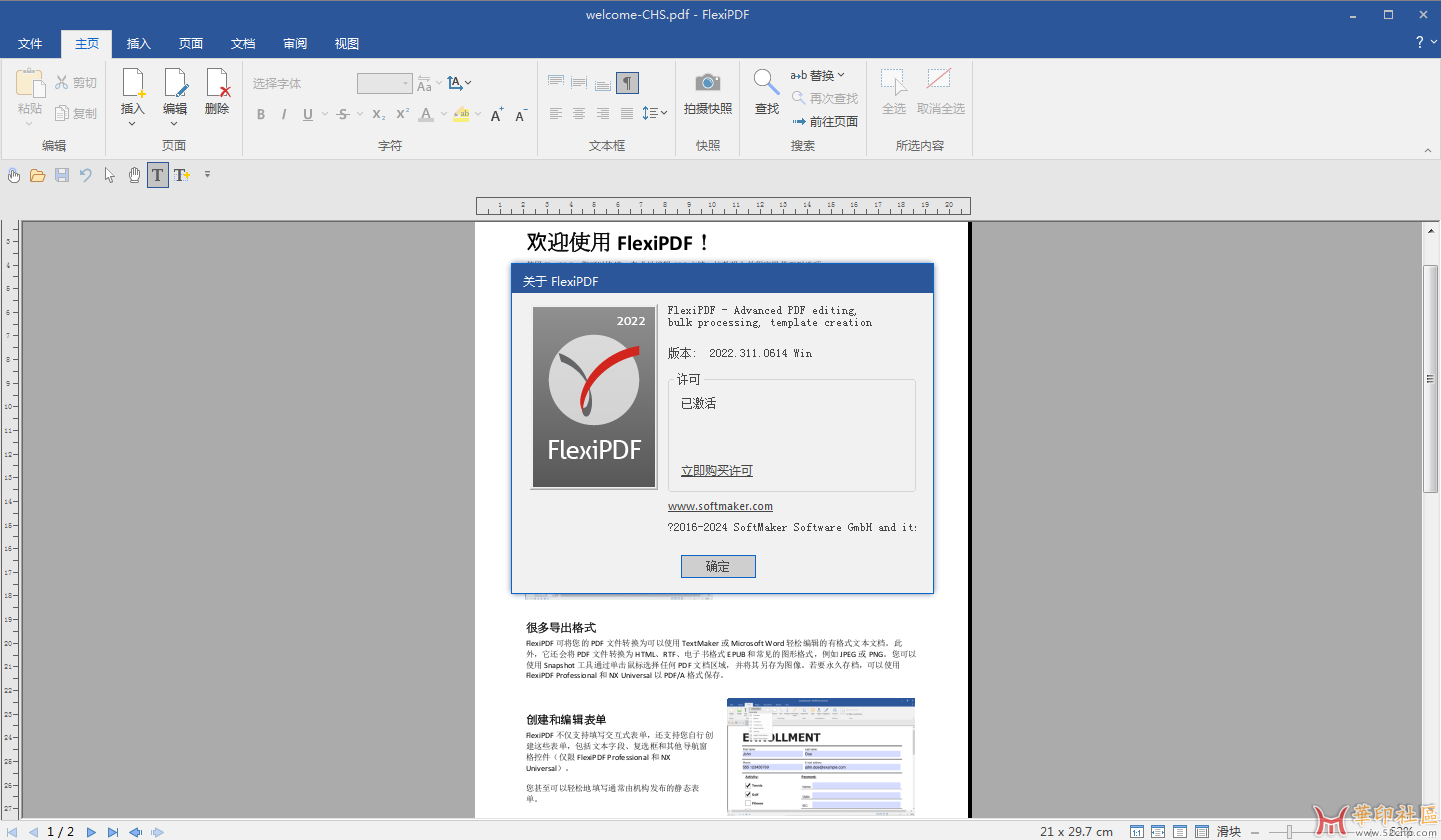Toggle underline formatting
Screen dimensions: 1441x840
tap(308, 115)
